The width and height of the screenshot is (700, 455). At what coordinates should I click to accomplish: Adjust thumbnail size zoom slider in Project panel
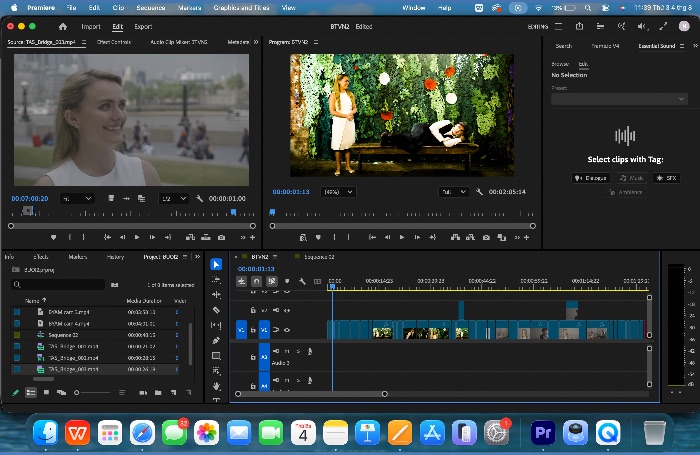[x=92, y=392]
